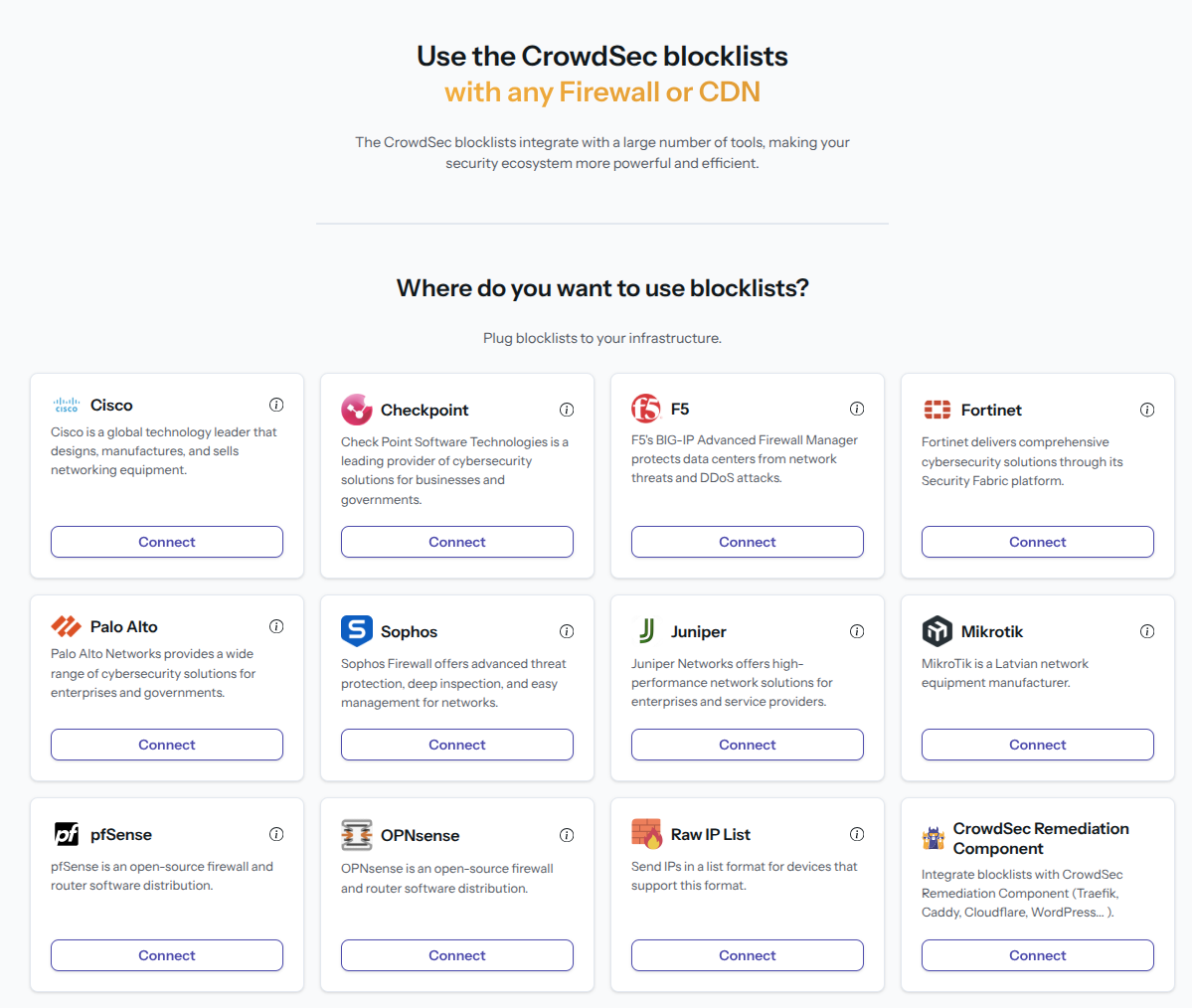
Task: Connect the Raw IP List integration
Action: tap(747, 954)
